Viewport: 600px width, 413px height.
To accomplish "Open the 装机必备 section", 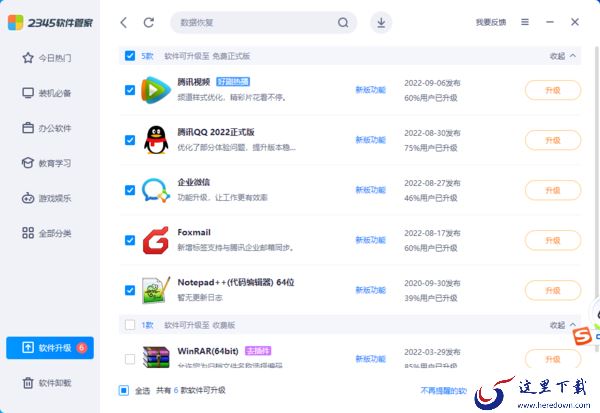I will (47, 93).
